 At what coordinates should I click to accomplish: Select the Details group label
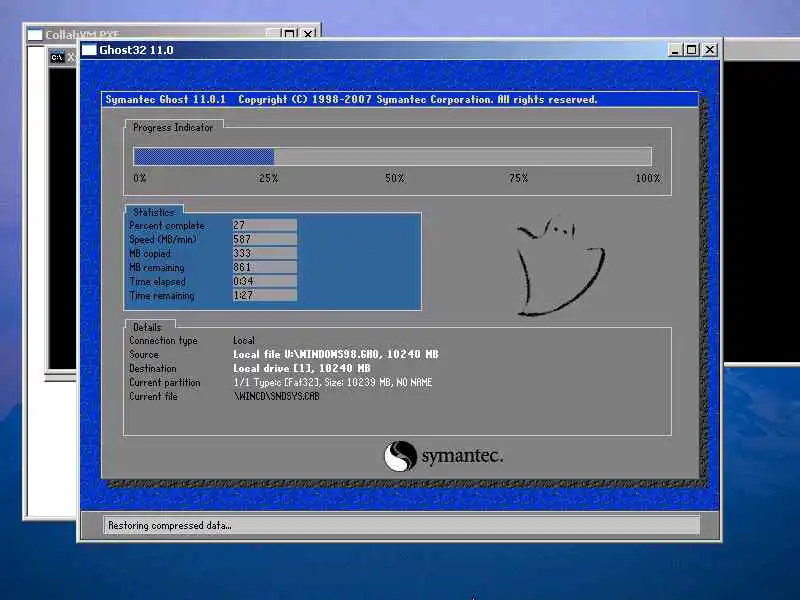pos(147,327)
